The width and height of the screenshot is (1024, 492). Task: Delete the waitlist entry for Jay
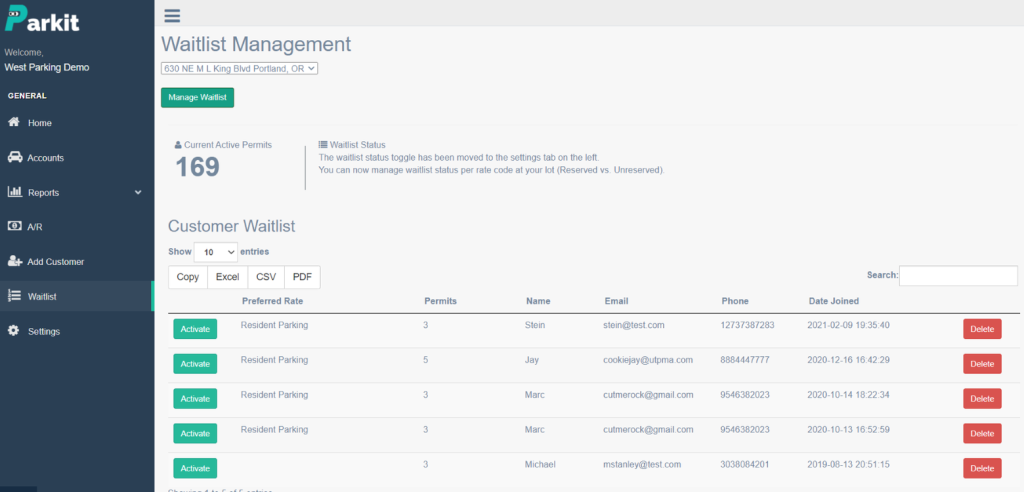(982, 364)
